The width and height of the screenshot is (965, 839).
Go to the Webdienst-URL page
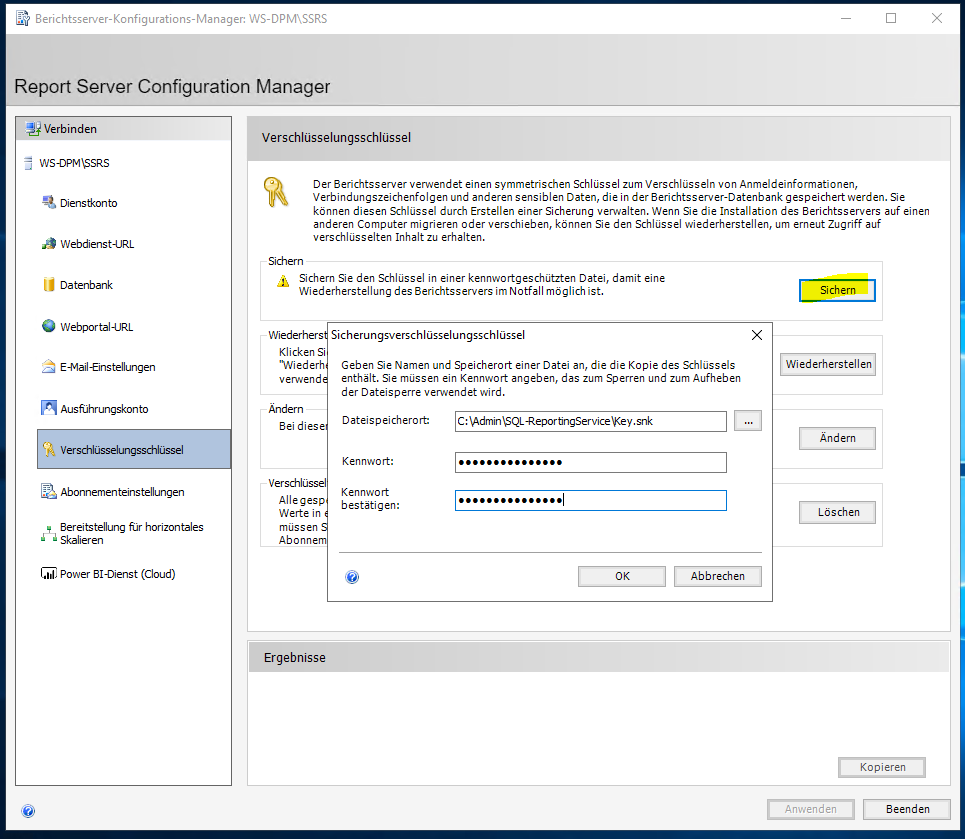(97, 244)
